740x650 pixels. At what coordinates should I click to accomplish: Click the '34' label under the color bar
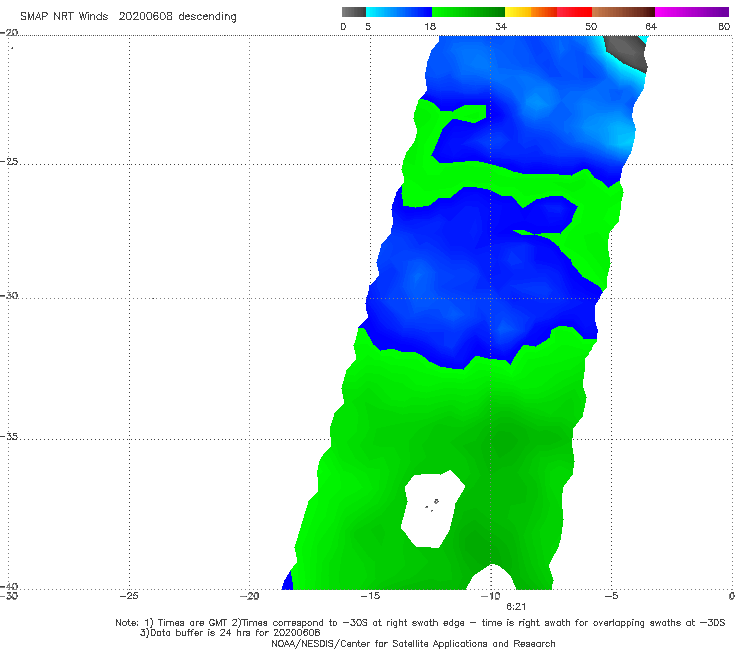(501, 27)
